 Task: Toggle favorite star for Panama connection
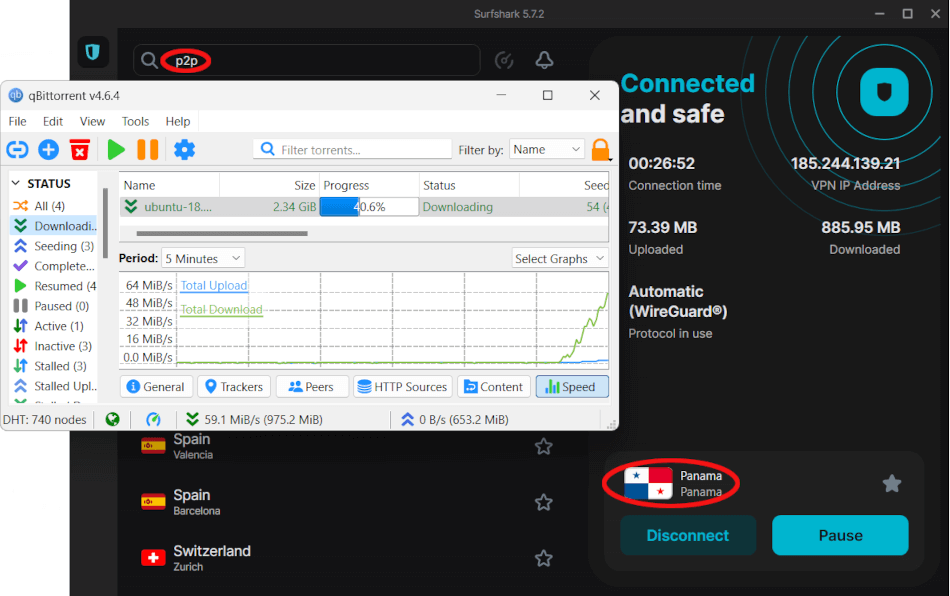(892, 483)
